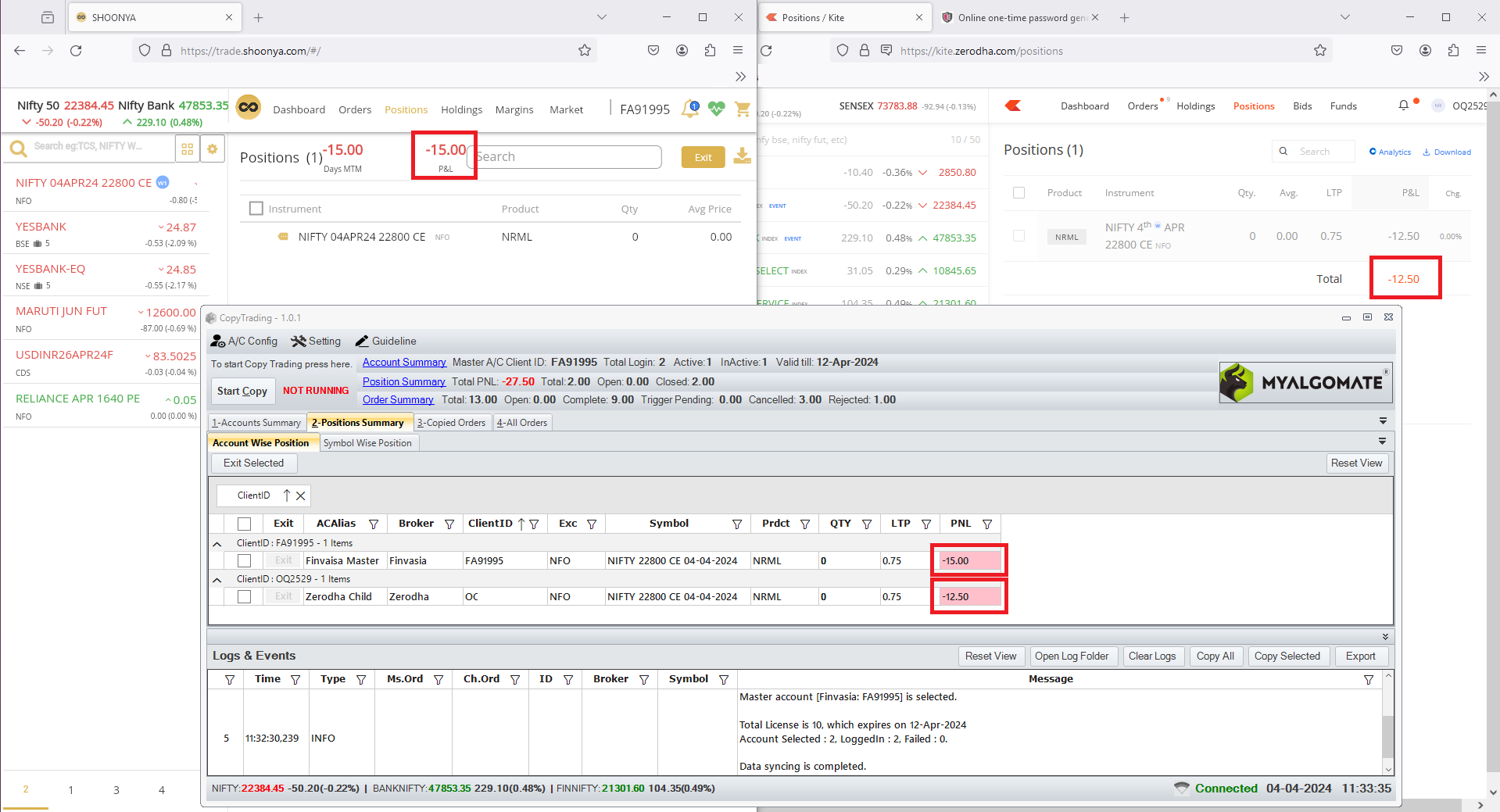Open Shoonya notification bell icon
Image resolution: width=1500 pixels, height=812 pixels.
pyautogui.click(x=690, y=109)
